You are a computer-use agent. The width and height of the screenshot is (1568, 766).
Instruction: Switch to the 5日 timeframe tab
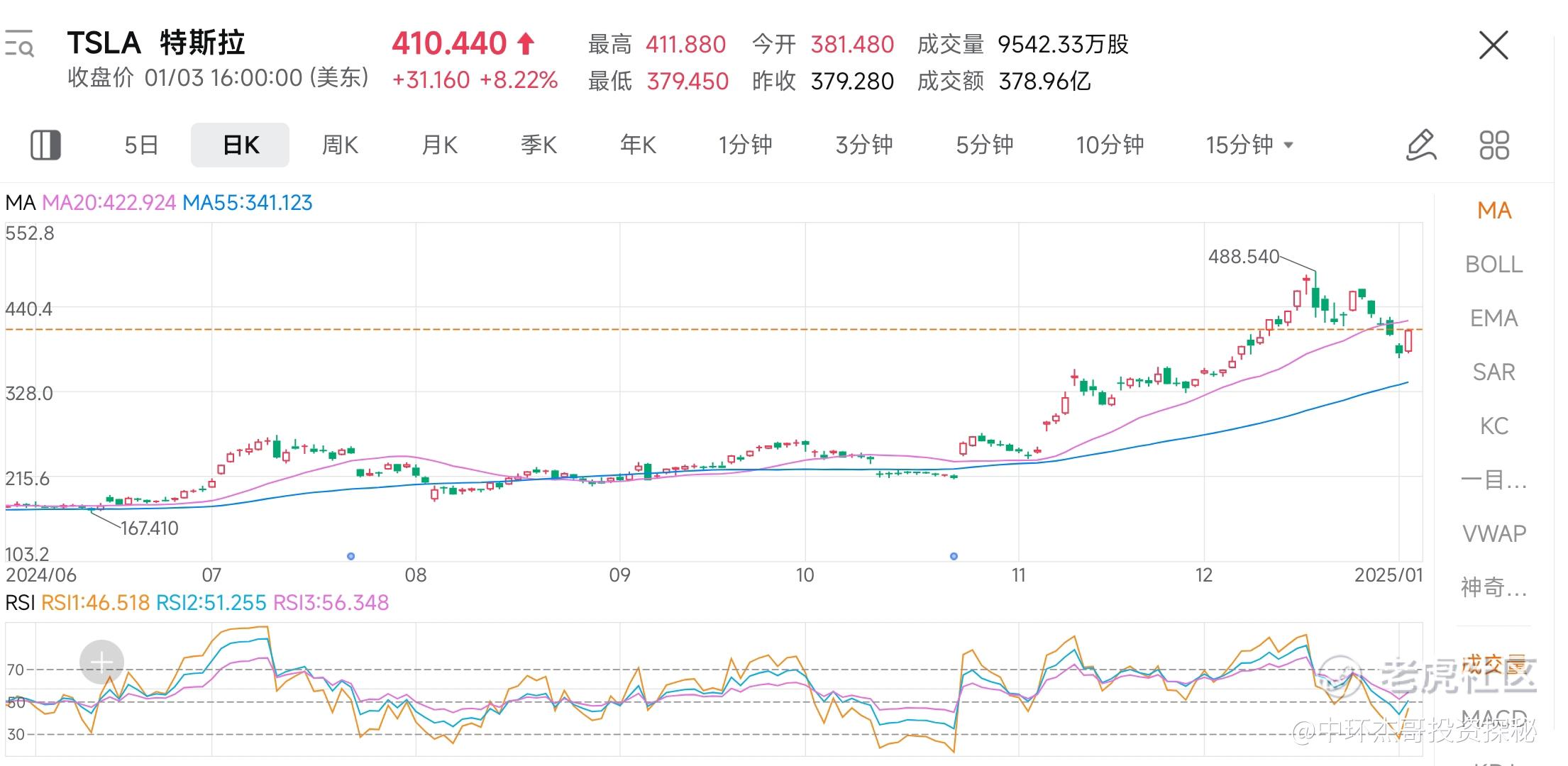pyautogui.click(x=141, y=145)
